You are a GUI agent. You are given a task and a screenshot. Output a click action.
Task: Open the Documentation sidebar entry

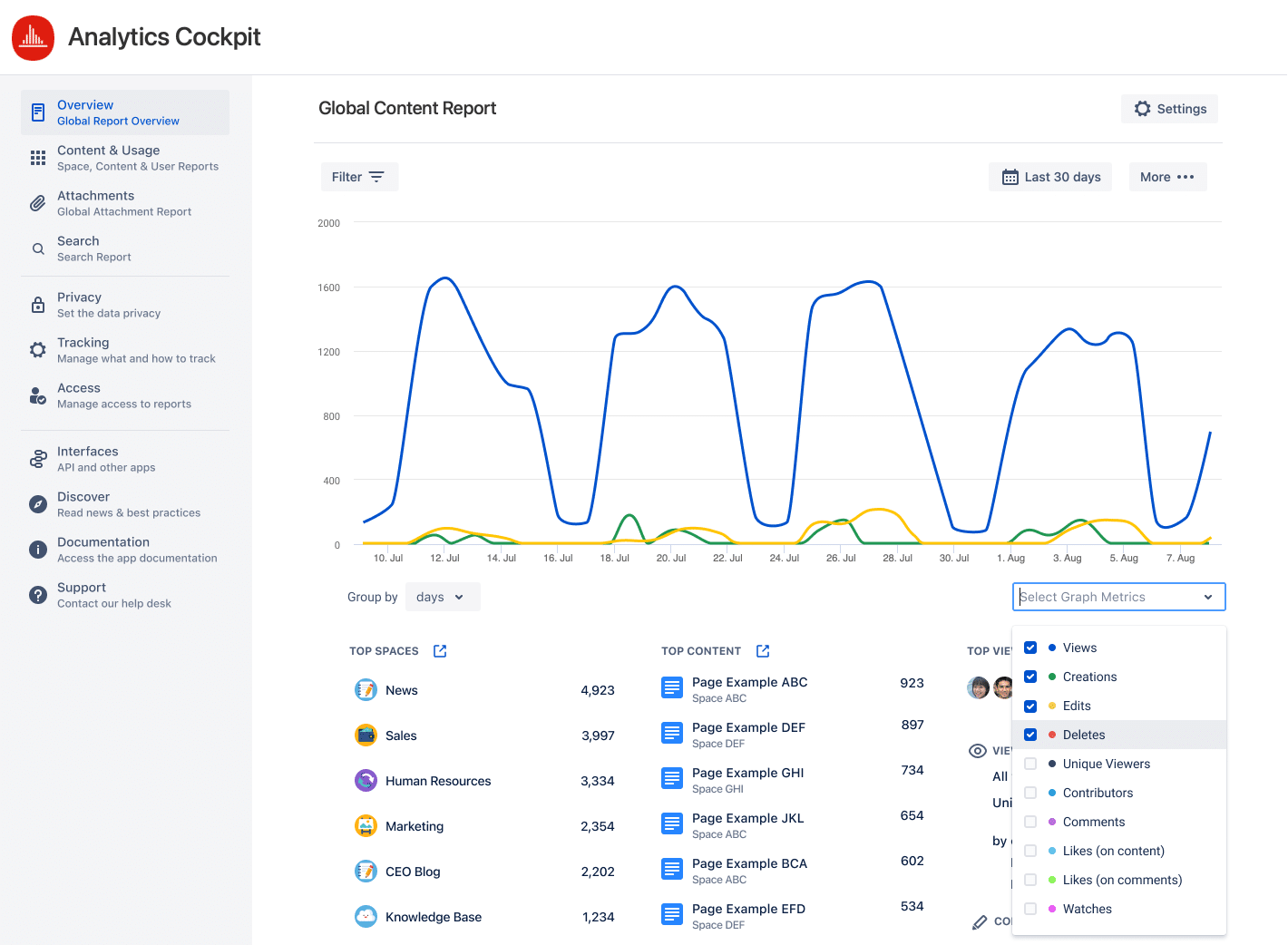point(37,550)
